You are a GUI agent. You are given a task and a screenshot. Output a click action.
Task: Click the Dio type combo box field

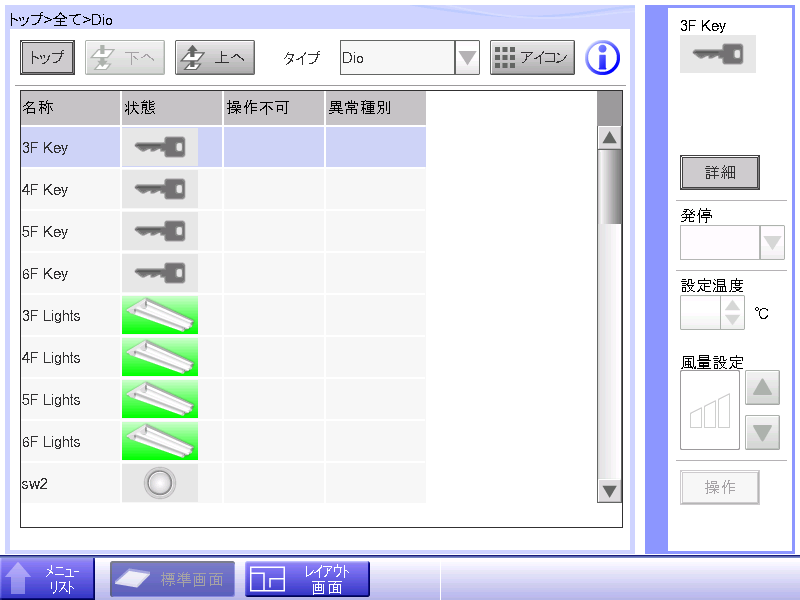tap(397, 58)
